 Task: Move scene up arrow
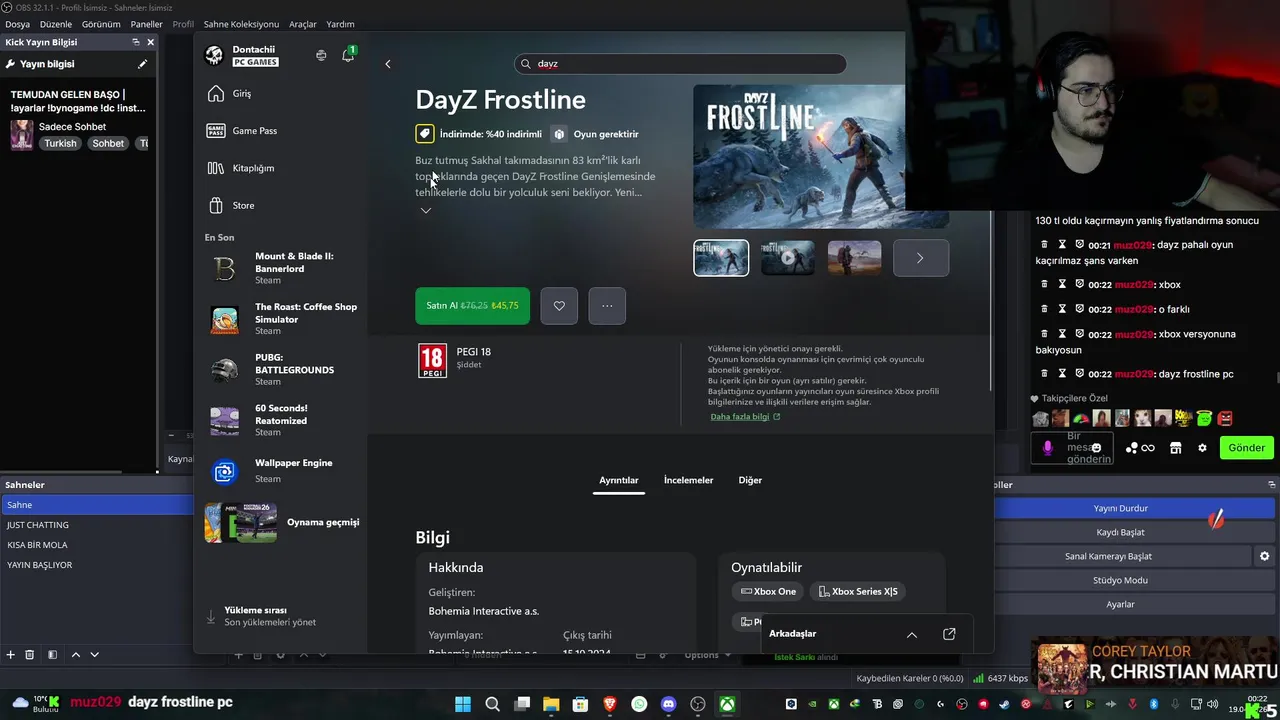[x=75, y=655]
